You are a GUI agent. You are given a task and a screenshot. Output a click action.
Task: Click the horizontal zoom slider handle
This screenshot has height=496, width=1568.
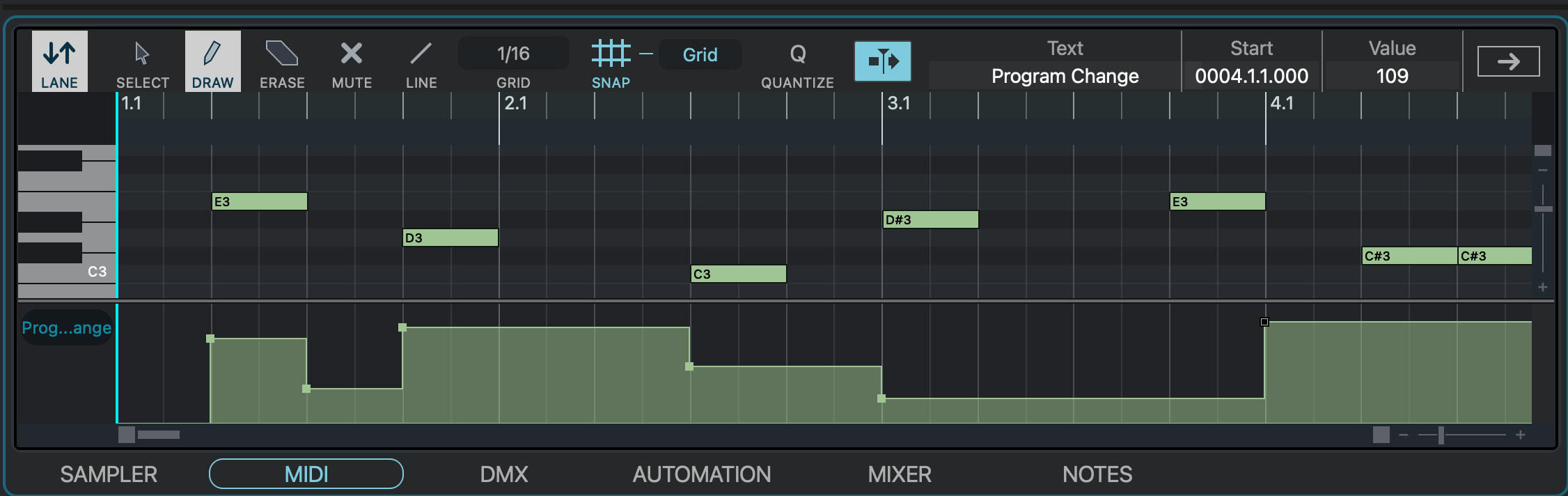(x=1441, y=435)
